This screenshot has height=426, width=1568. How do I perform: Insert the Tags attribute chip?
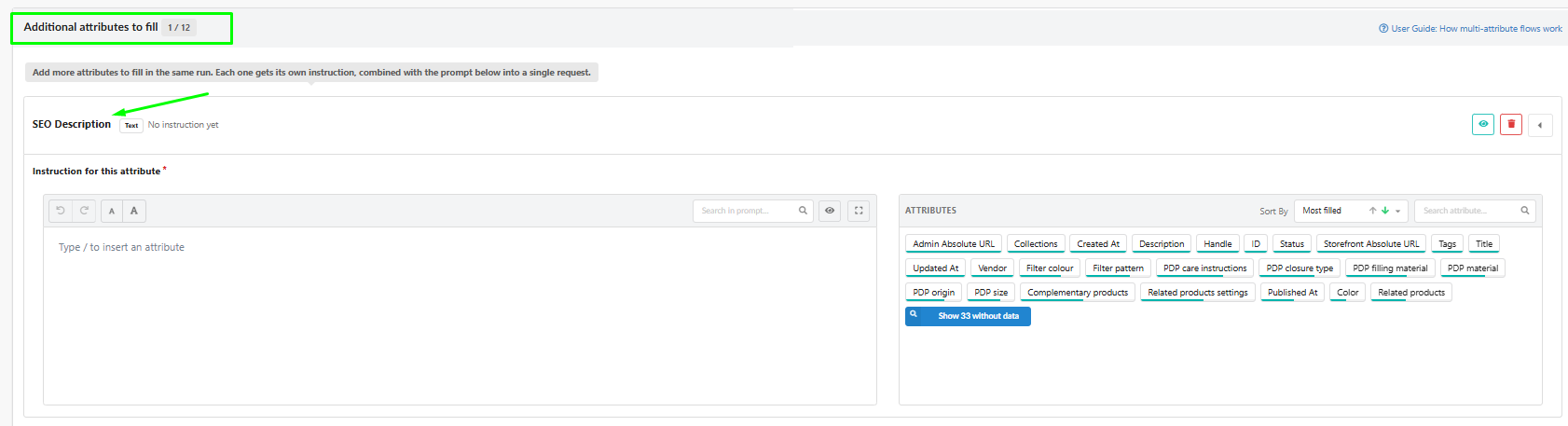[1447, 243]
